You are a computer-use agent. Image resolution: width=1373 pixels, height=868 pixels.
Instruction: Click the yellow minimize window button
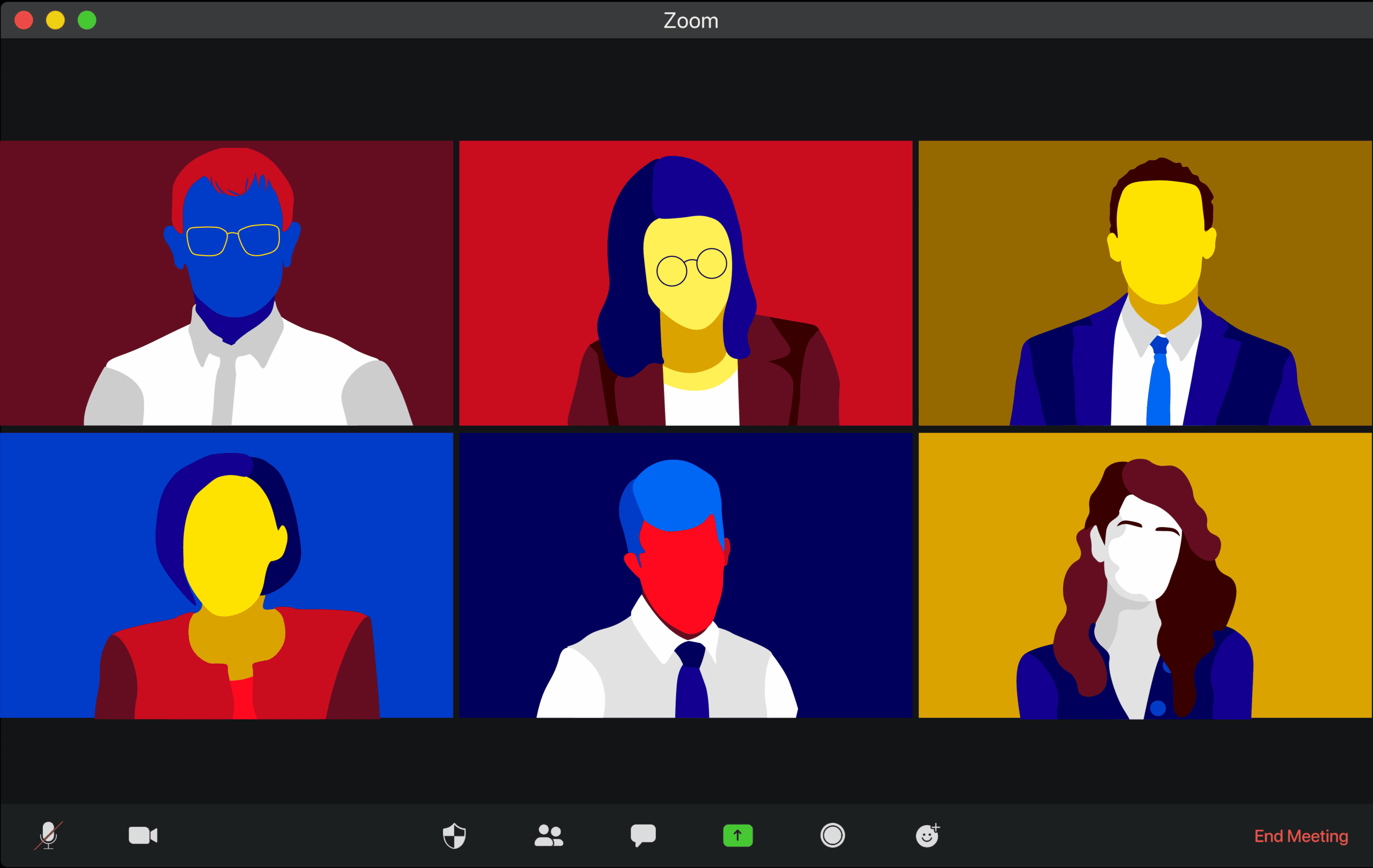click(55, 20)
